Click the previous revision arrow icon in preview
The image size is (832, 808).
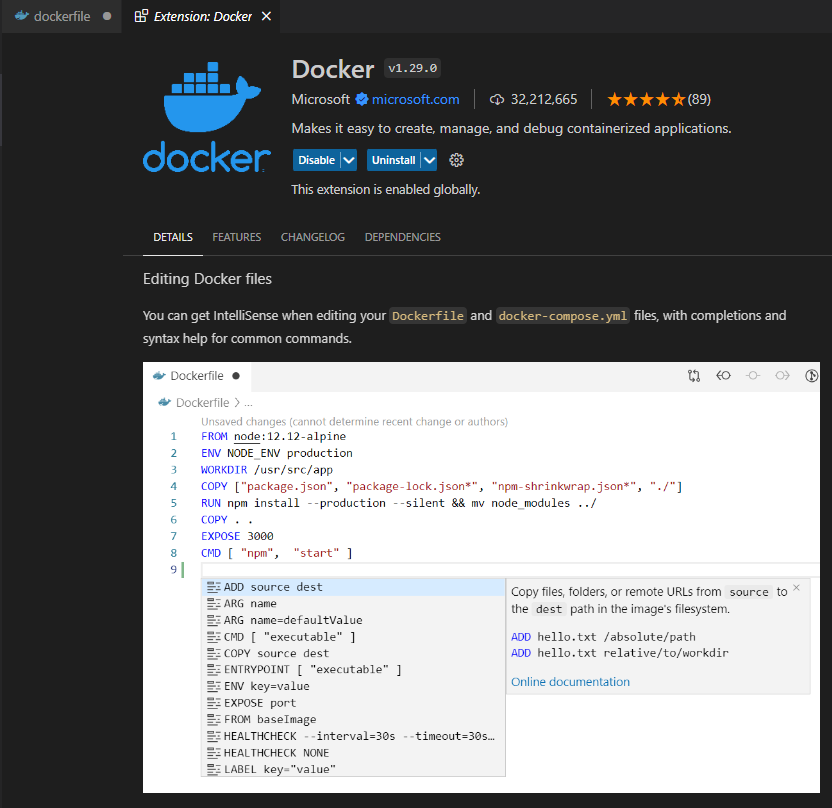tap(723, 376)
